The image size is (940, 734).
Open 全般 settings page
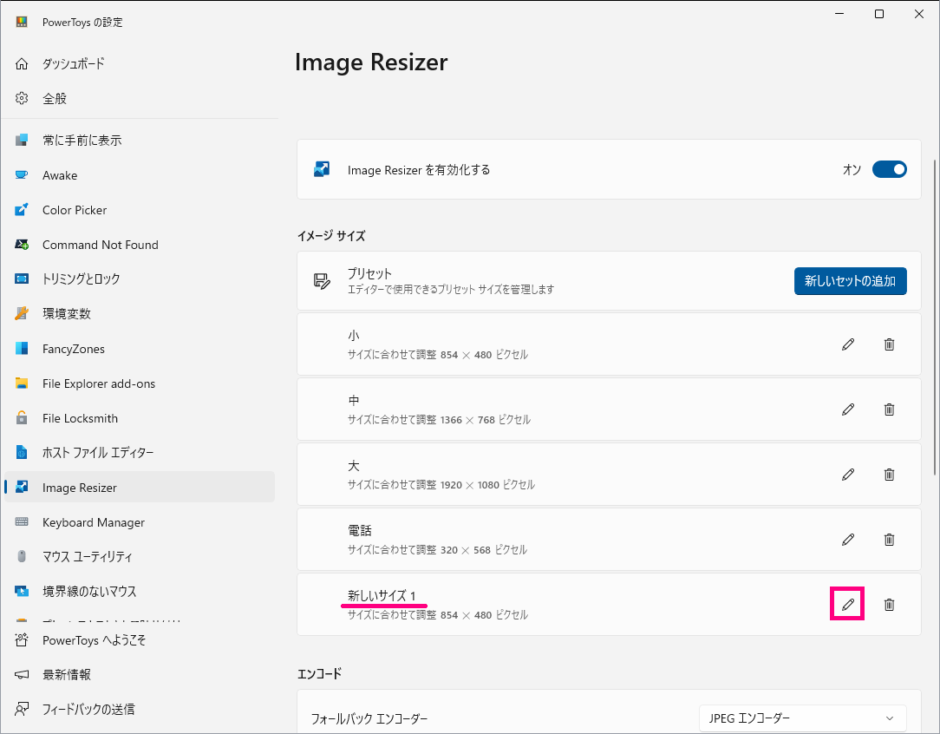139,98
